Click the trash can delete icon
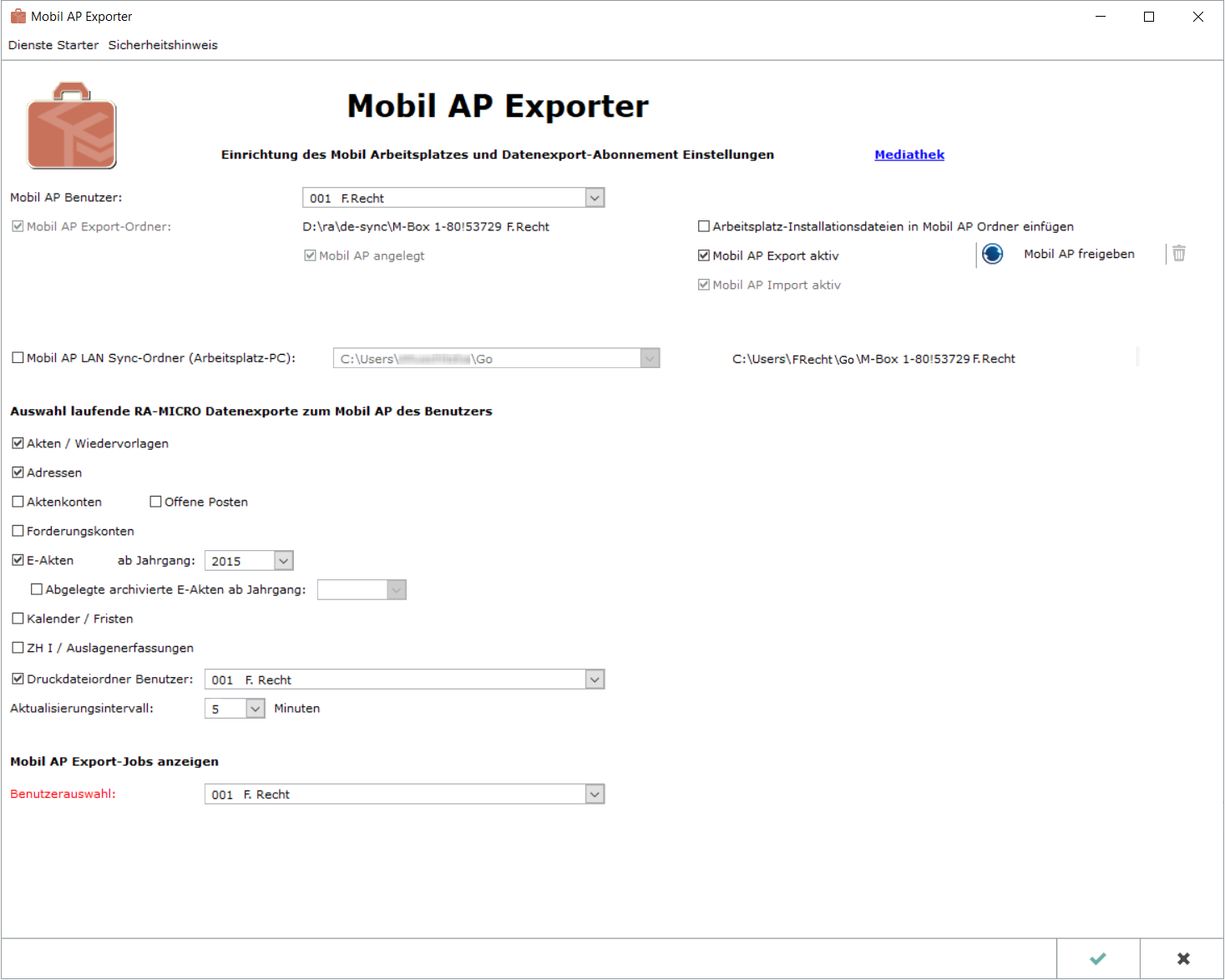Image resolution: width=1225 pixels, height=980 pixels. (1178, 253)
